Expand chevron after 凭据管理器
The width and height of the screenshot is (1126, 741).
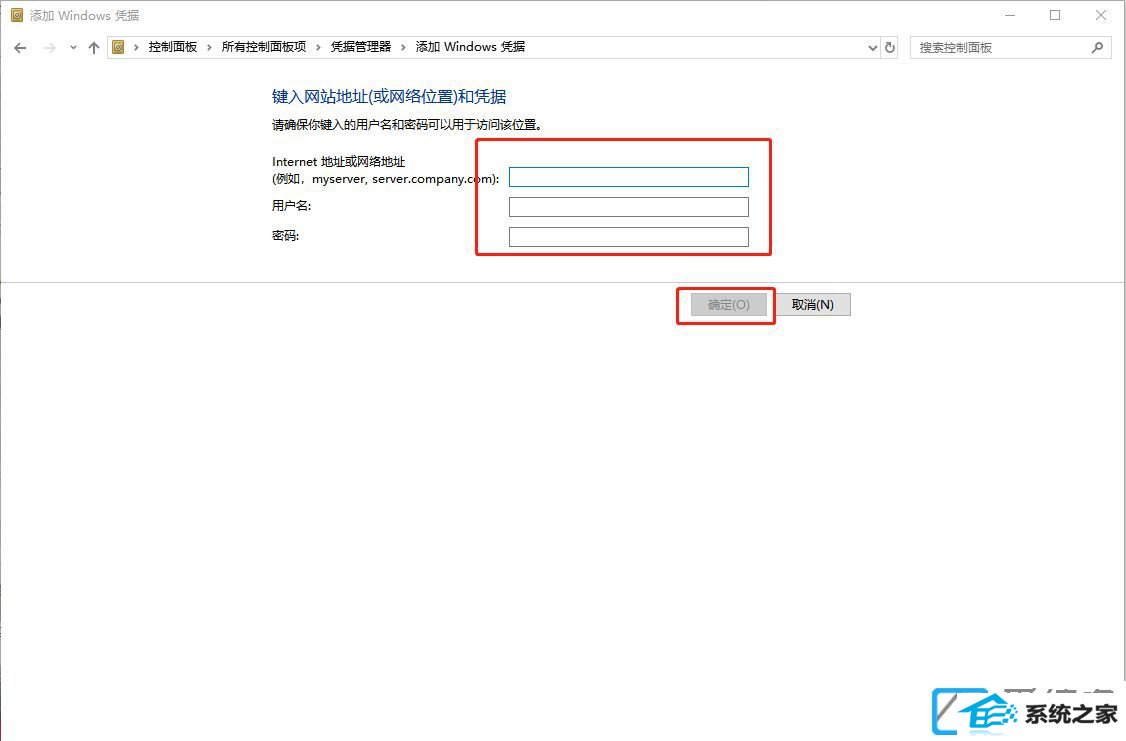tap(403, 47)
